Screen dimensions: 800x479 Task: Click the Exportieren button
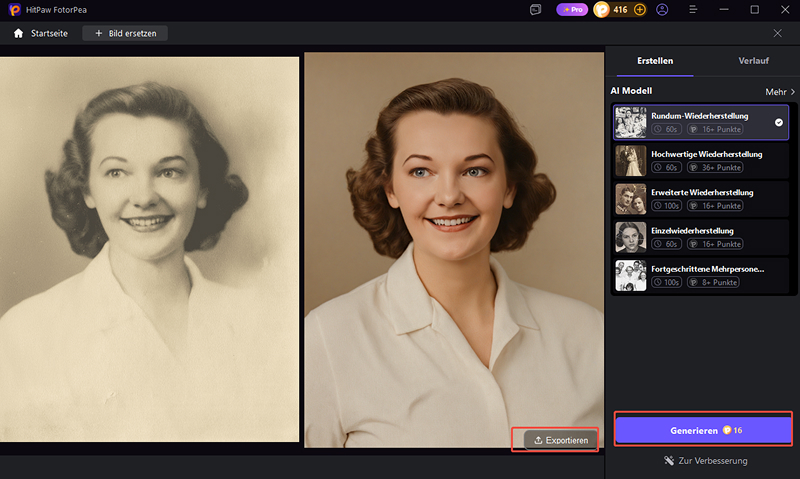[x=560, y=440]
